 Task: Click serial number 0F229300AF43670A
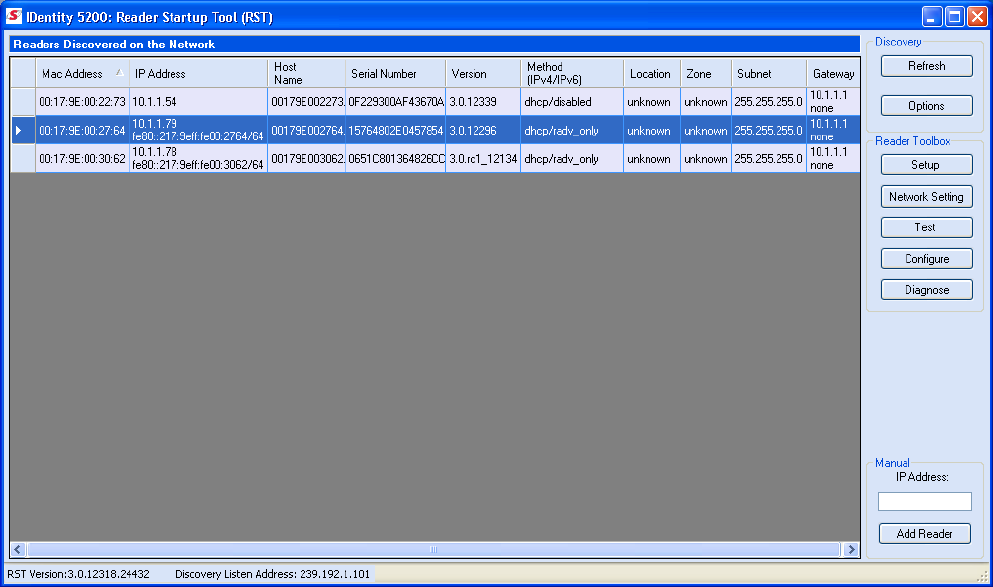[395, 102]
